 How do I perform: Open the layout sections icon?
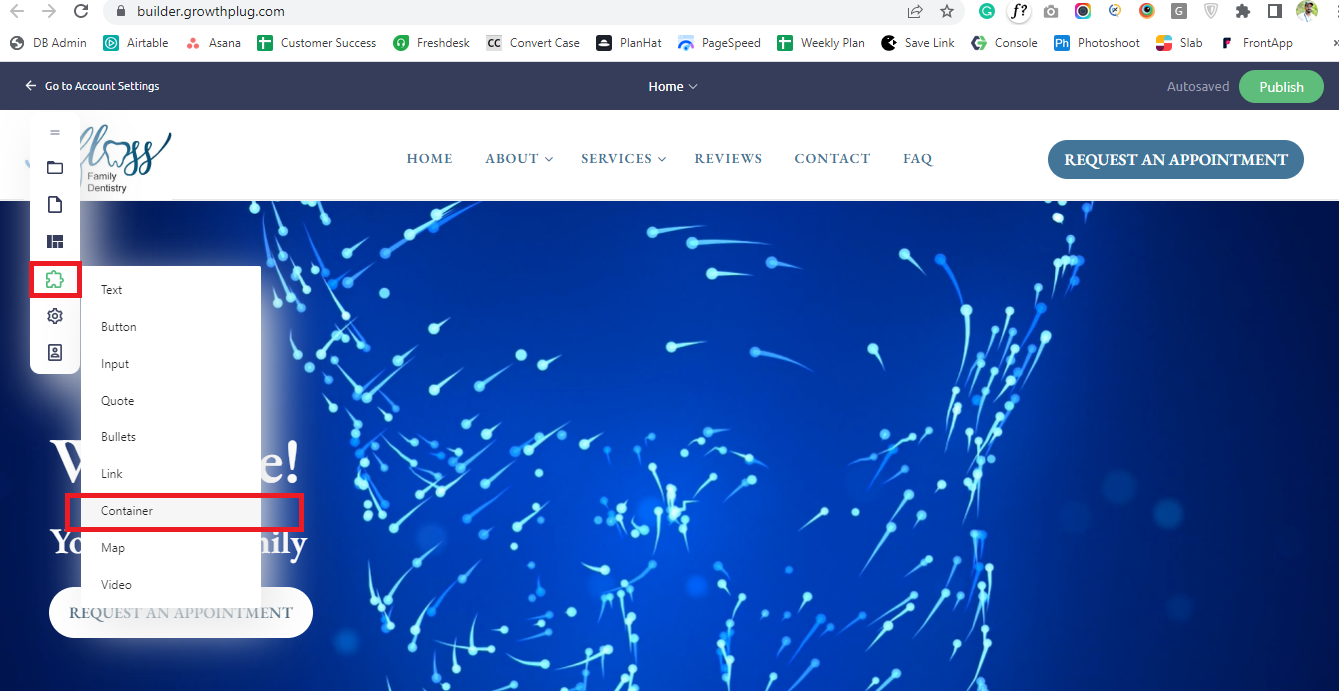point(55,242)
